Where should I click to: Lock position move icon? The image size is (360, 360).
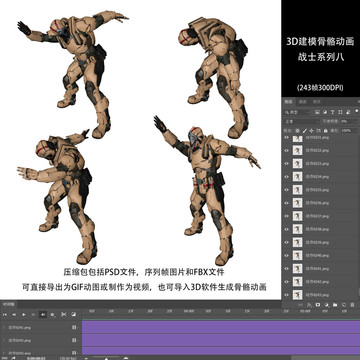pyautogui.click(x=311, y=130)
